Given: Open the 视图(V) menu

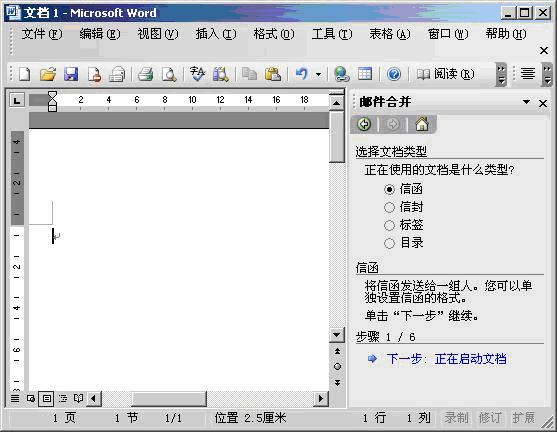Looking at the screenshot, I should [158, 34].
